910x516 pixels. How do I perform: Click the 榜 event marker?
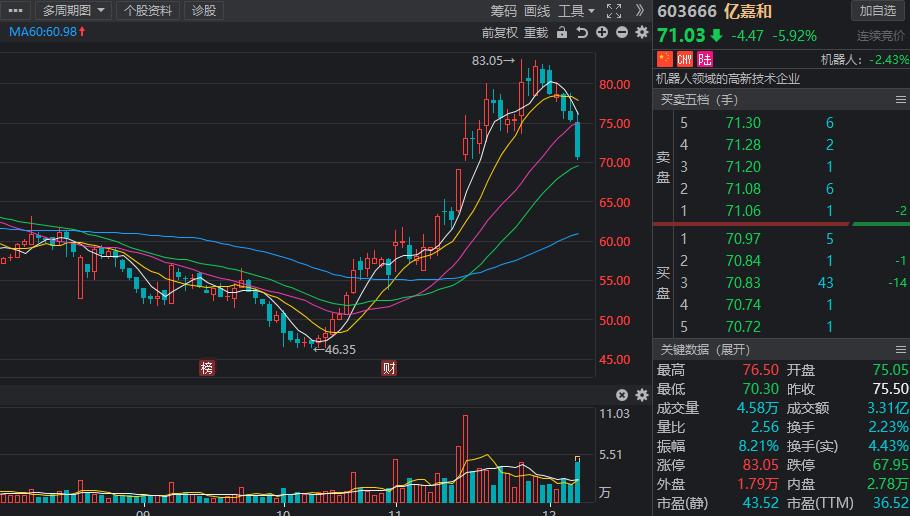pos(207,368)
